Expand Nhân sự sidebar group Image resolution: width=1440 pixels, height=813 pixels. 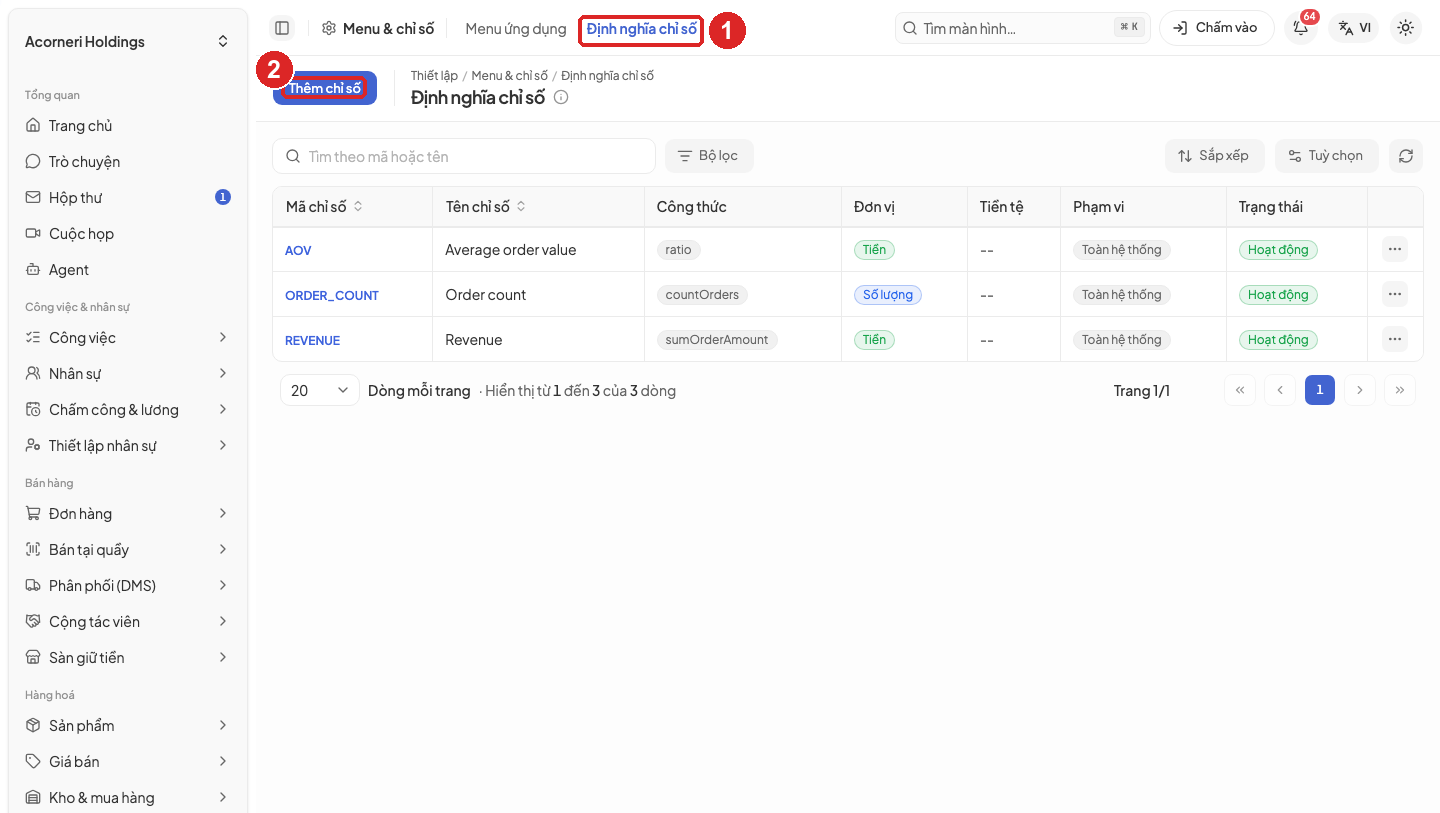[127, 374]
